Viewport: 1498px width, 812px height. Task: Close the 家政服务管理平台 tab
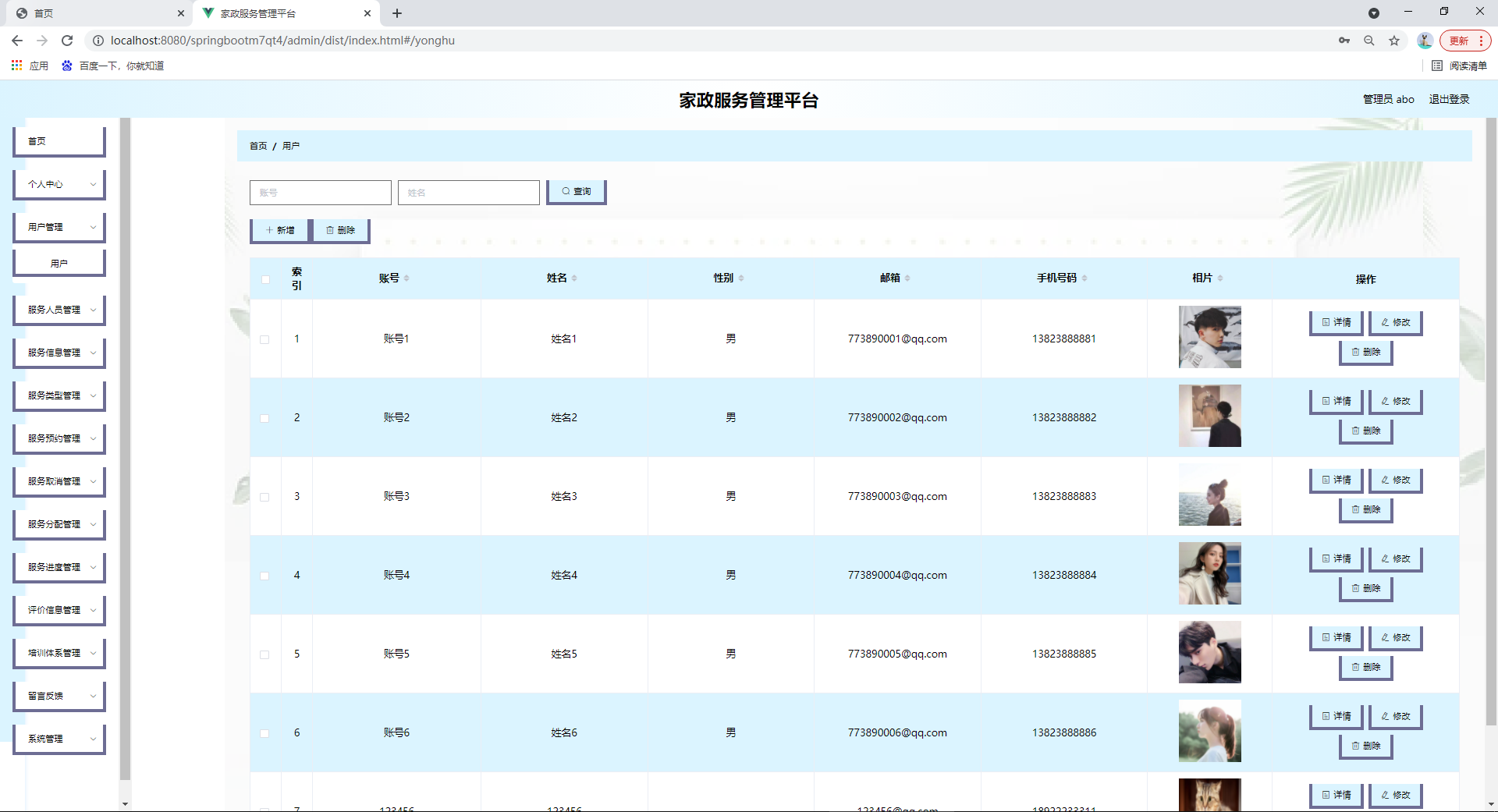tap(367, 13)
